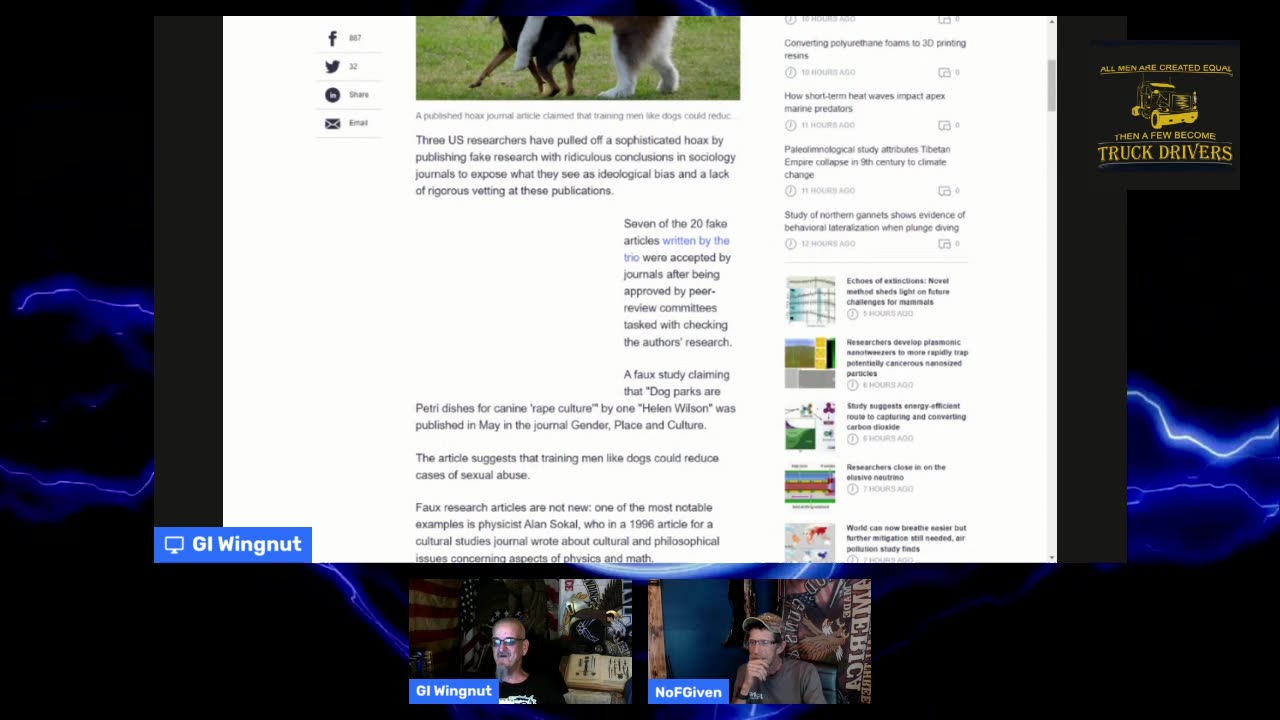This screenshot has height=720, width=1280.
Task: Click the Truck Drivers logo graphic
Action: (1165, 114)
